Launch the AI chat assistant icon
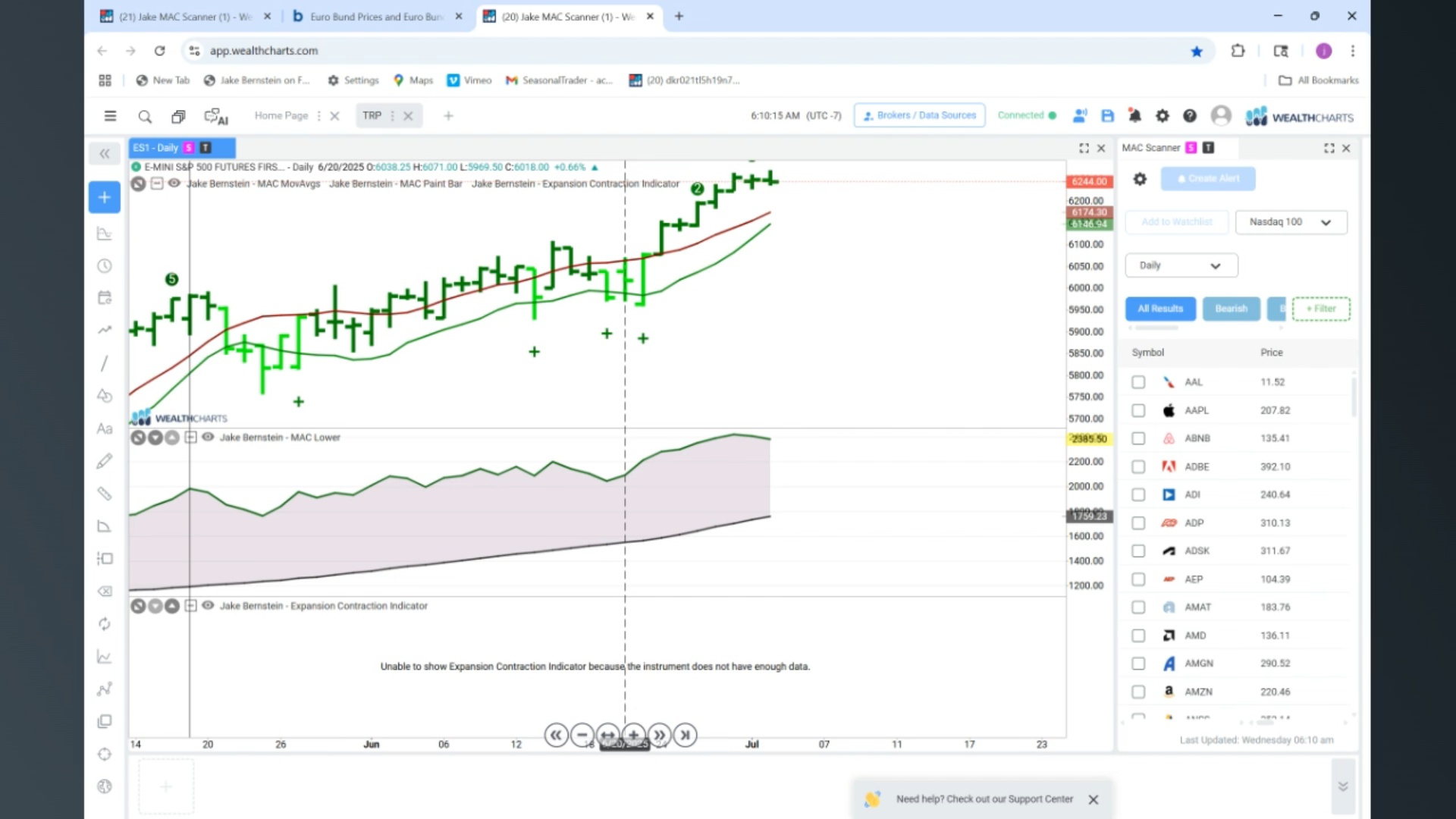 click(216, 116)
